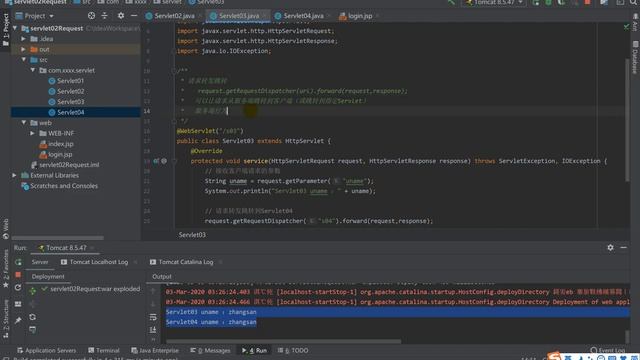Viewport: 640px width, 360px height.
Task: Select Servlet01 in project tree
Action: tap(70, 81)
